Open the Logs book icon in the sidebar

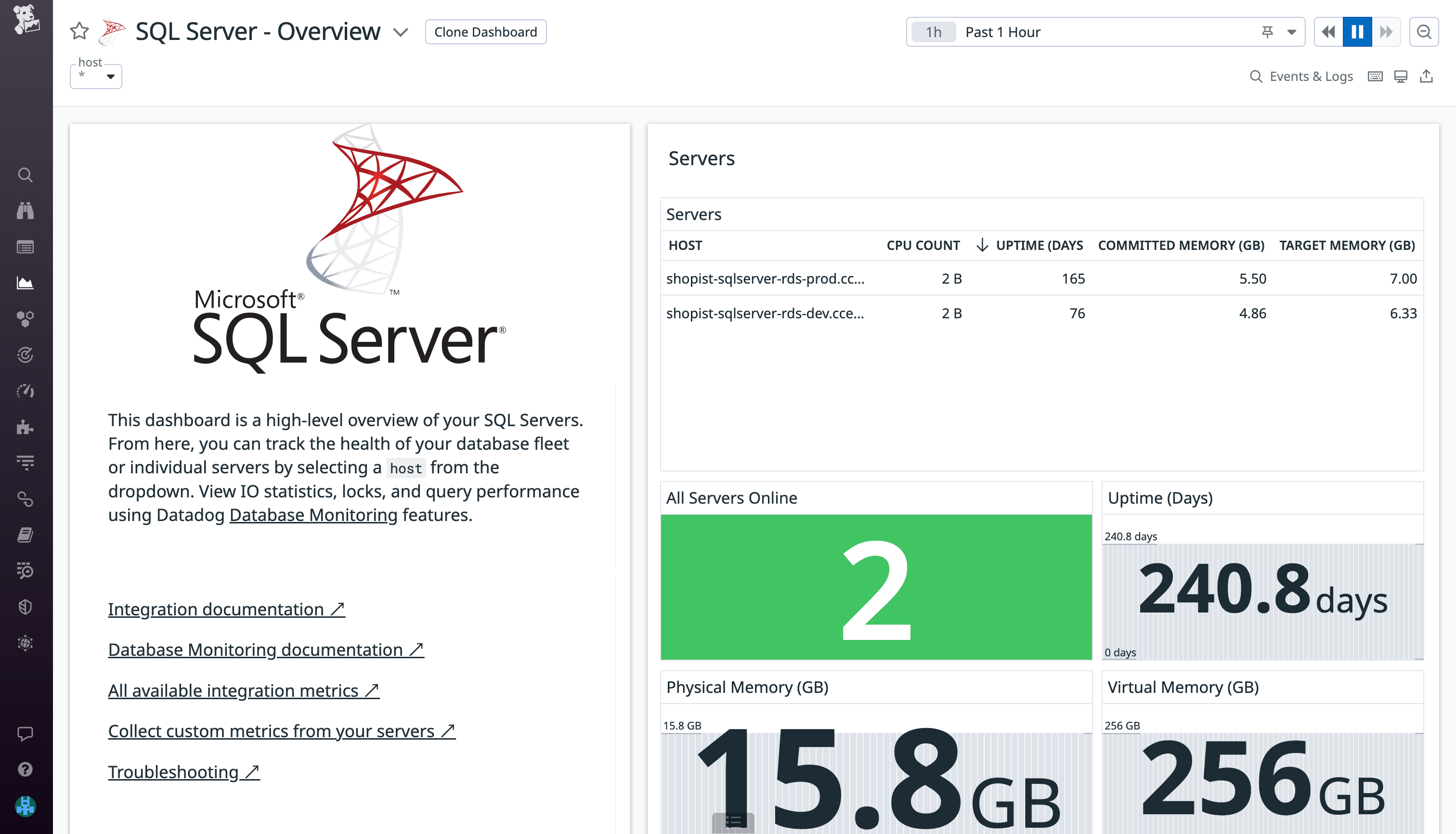click(x=26, y=535)
